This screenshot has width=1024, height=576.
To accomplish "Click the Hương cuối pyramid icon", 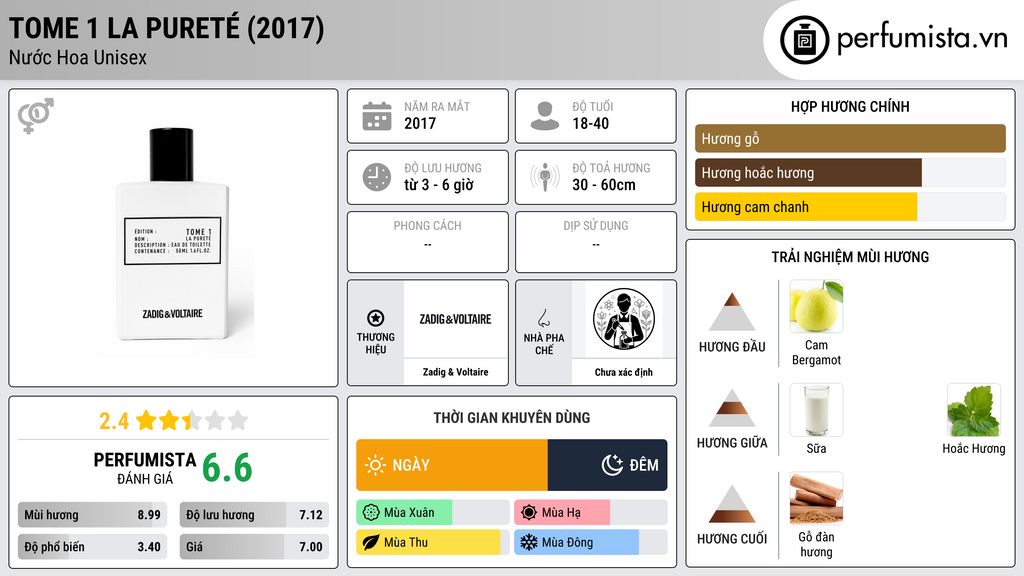I will pyautogui.click(x=732, y=504).
